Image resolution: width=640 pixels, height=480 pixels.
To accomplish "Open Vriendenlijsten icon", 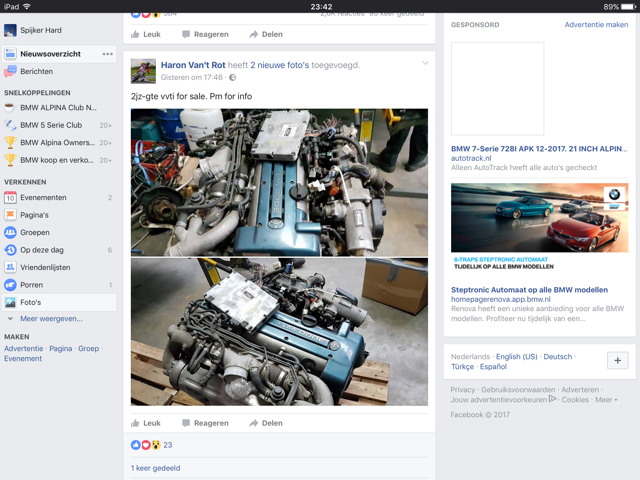I will (10, 267).
